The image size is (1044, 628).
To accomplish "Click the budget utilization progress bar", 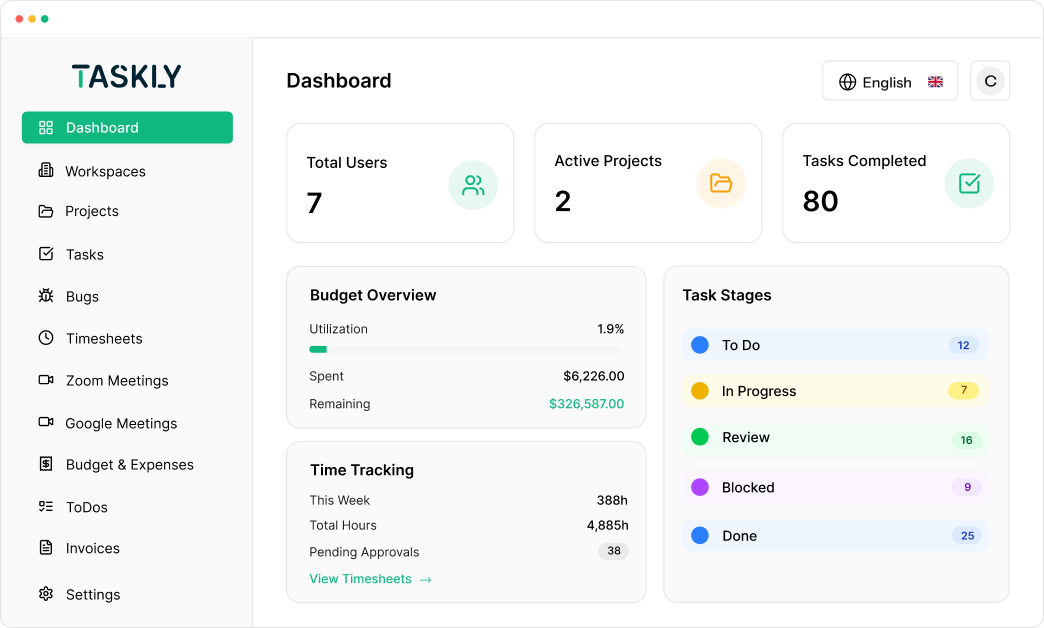I will [x=466, y=349].
